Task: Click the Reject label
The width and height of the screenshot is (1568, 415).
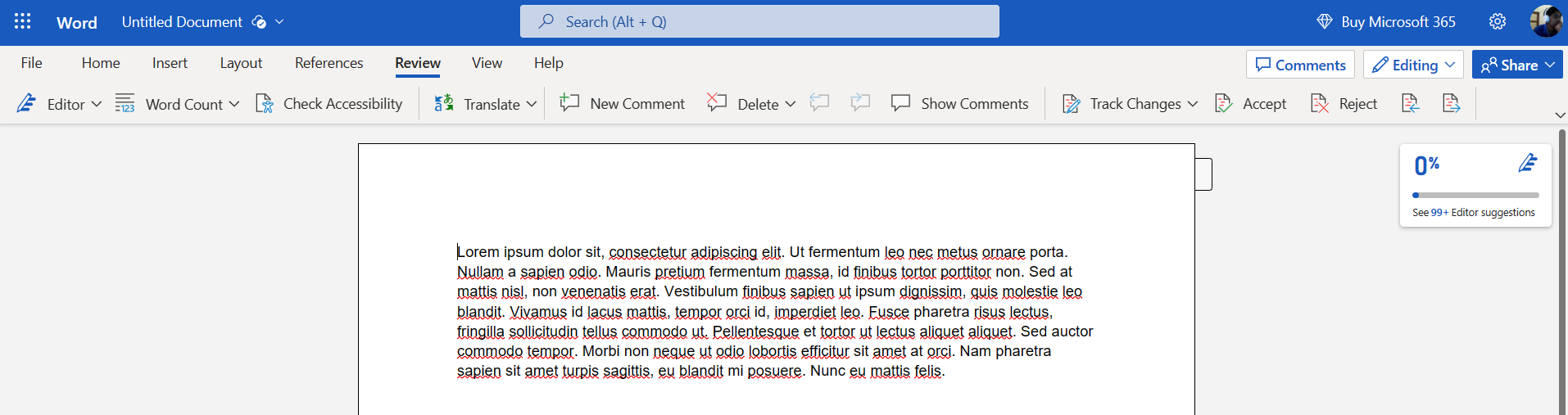Action: (x=1358, y=104)
